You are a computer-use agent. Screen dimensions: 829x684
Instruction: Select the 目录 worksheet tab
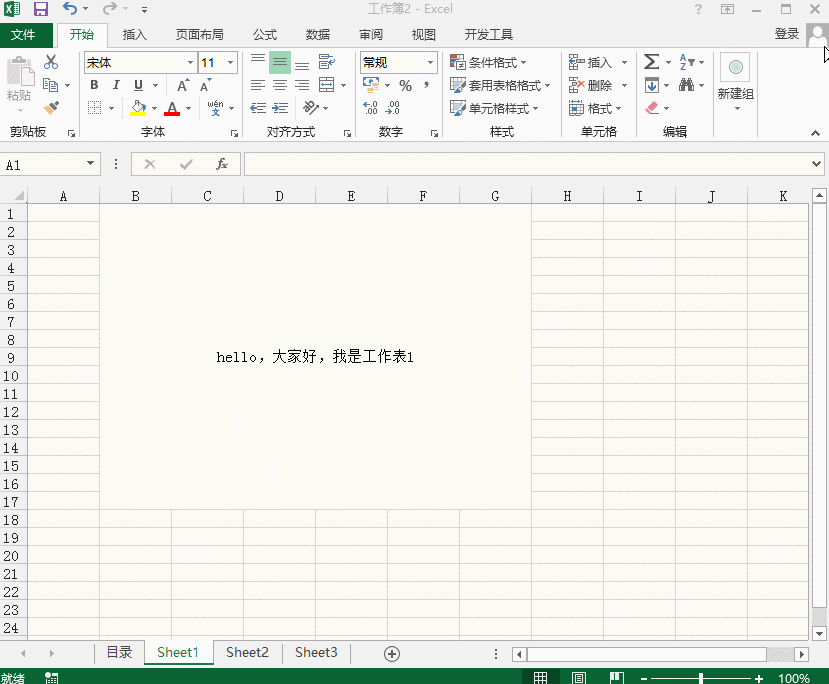coord(119,652)
